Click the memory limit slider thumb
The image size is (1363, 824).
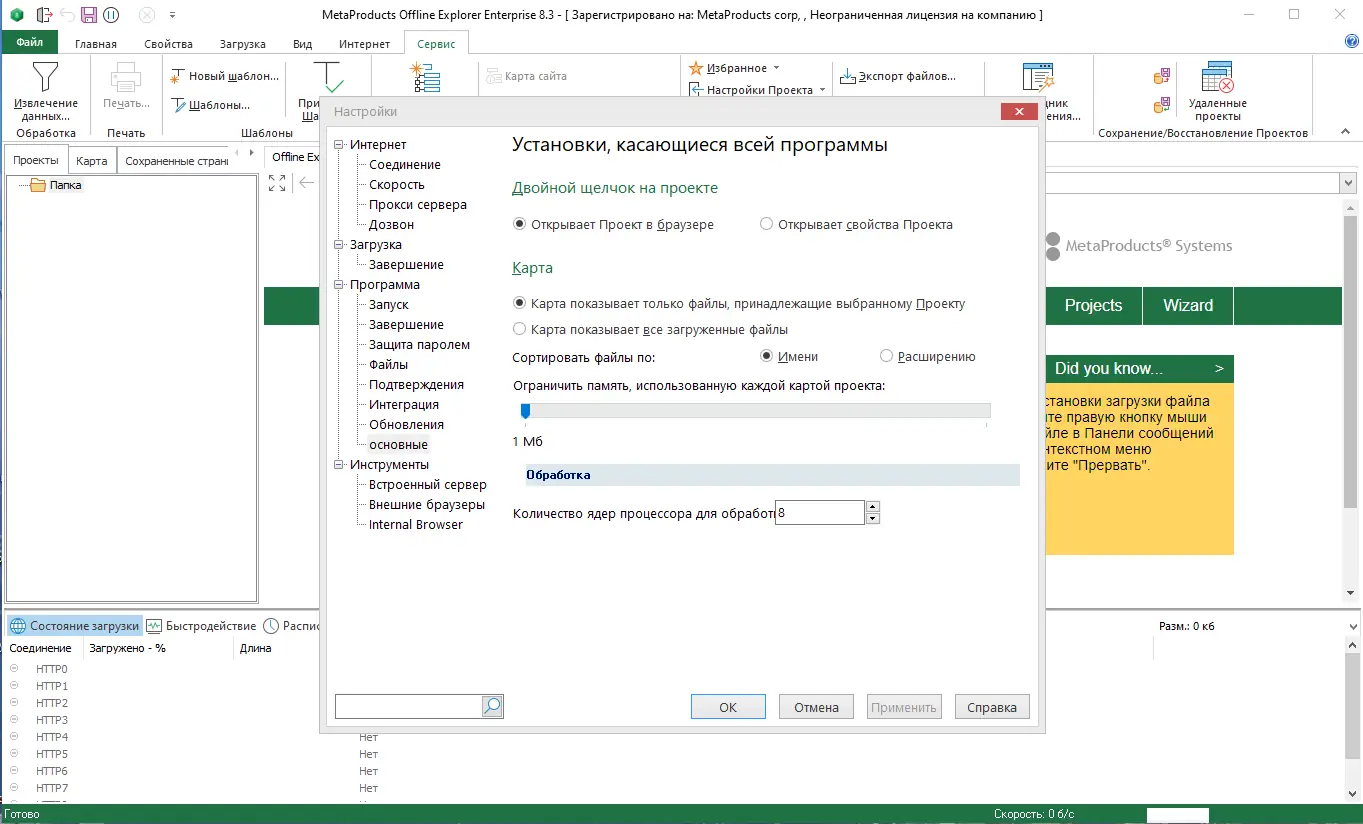[525, 410]
